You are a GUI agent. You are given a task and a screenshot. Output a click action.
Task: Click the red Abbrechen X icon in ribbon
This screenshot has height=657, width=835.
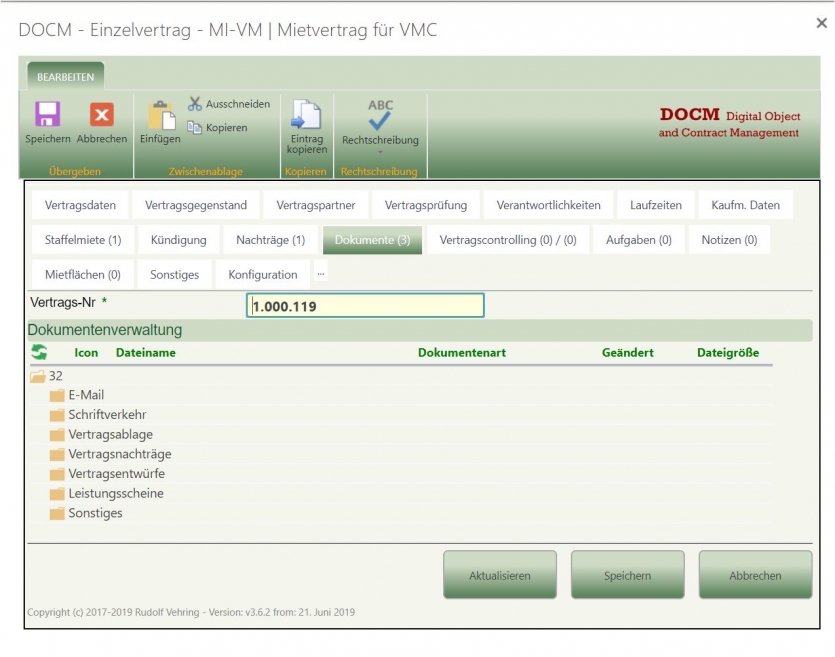point(101,114)
